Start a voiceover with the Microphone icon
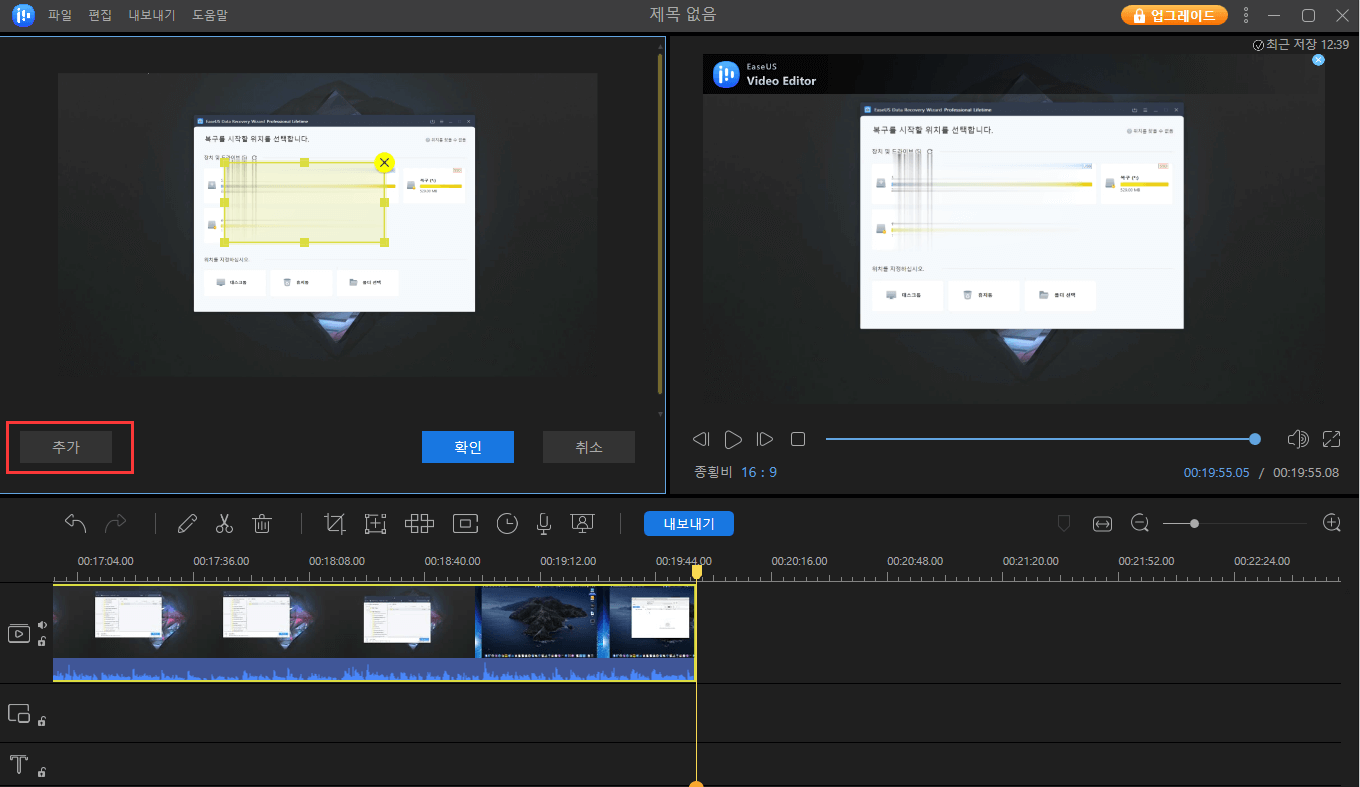 click(543, 523)
